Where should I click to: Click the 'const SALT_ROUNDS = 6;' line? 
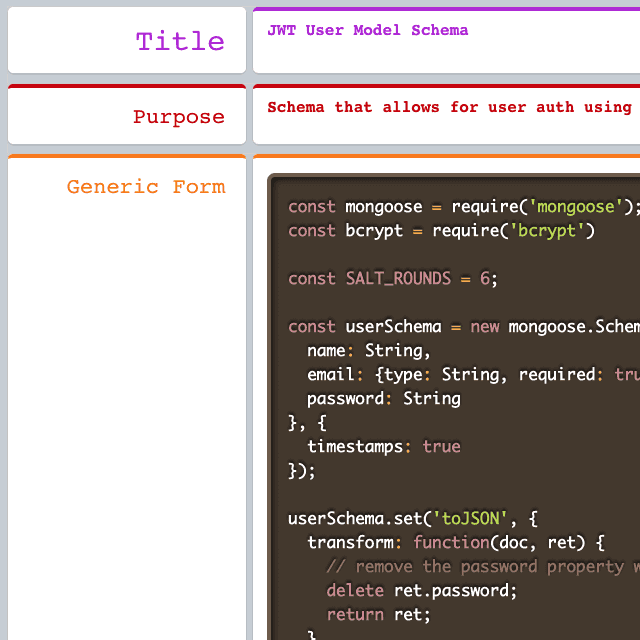[393, 279]
